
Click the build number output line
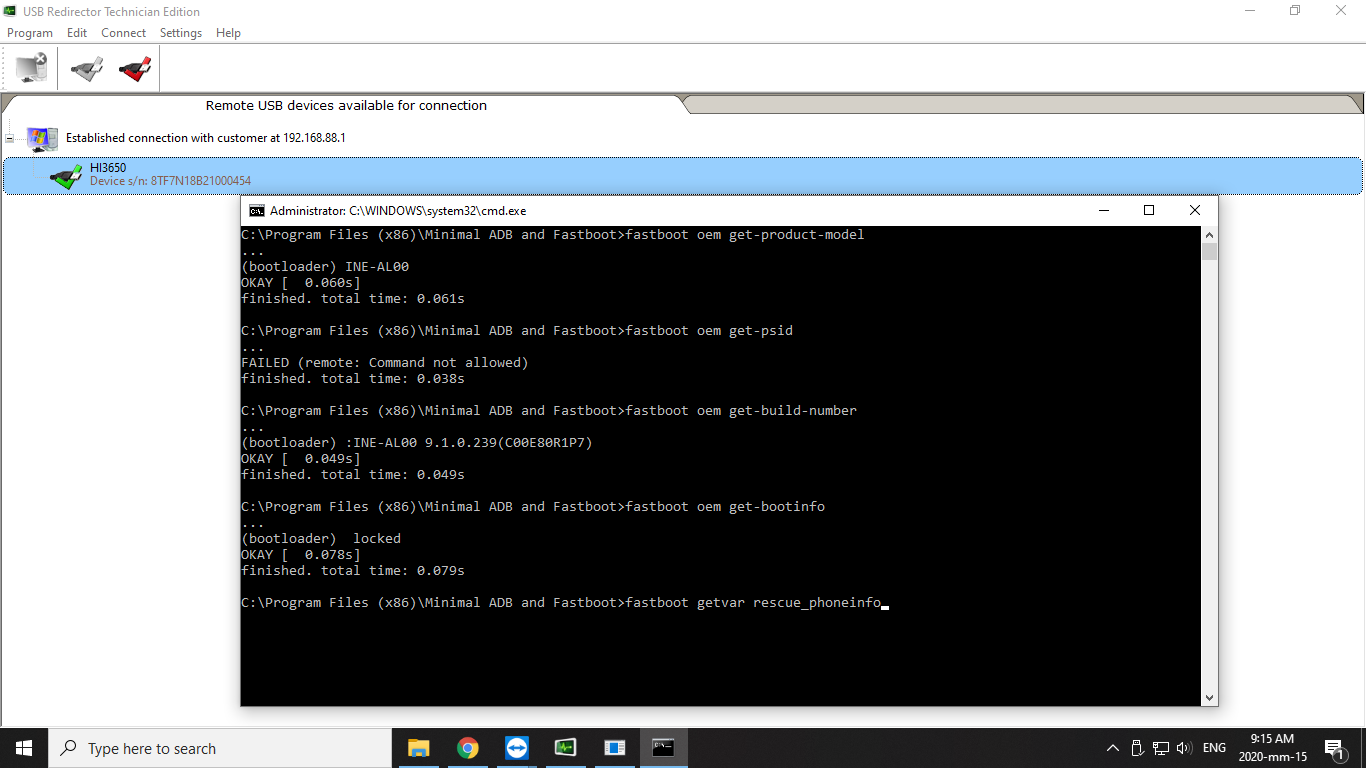417,443
